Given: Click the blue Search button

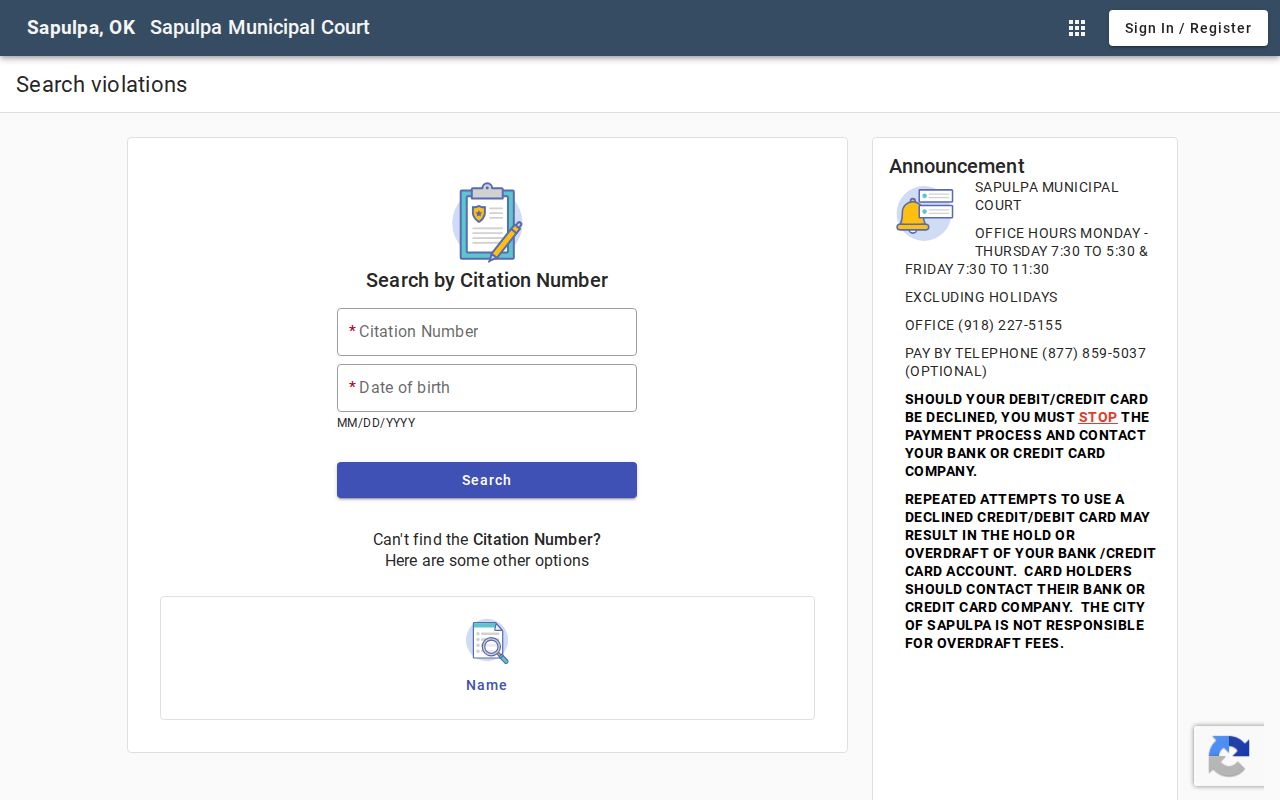Looking at the screenshot, I should click(487, 480).
